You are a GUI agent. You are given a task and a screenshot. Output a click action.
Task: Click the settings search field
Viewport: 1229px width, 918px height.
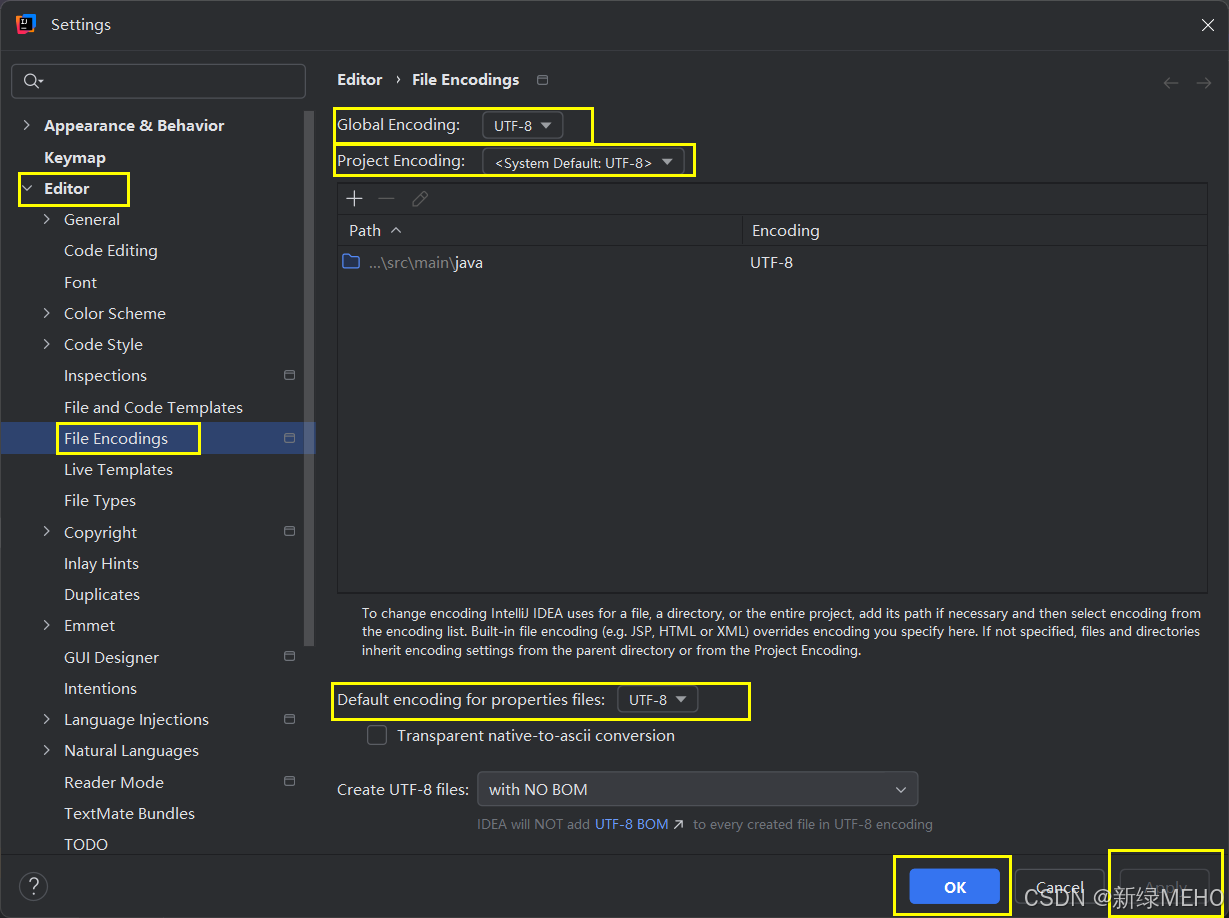click(x=160, y=81)
